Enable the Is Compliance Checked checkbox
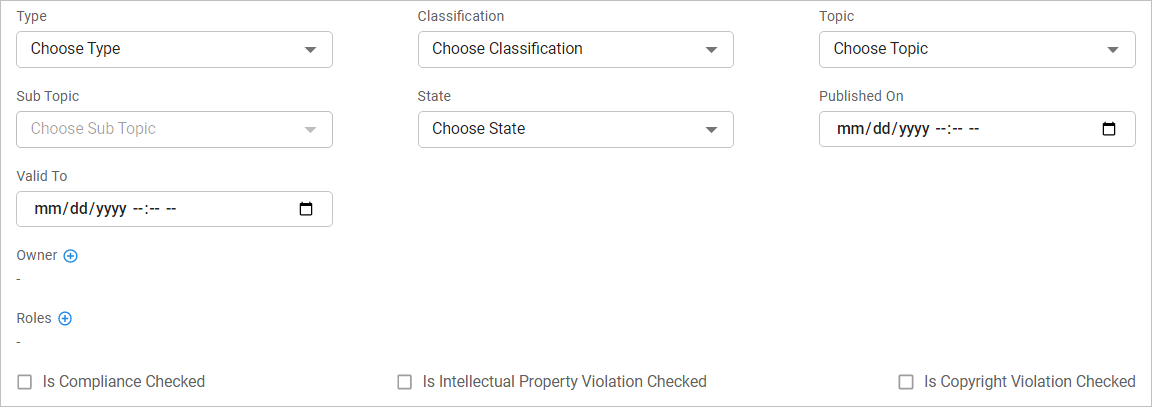This screenshot has width=1152, height=407. point(25,382)
